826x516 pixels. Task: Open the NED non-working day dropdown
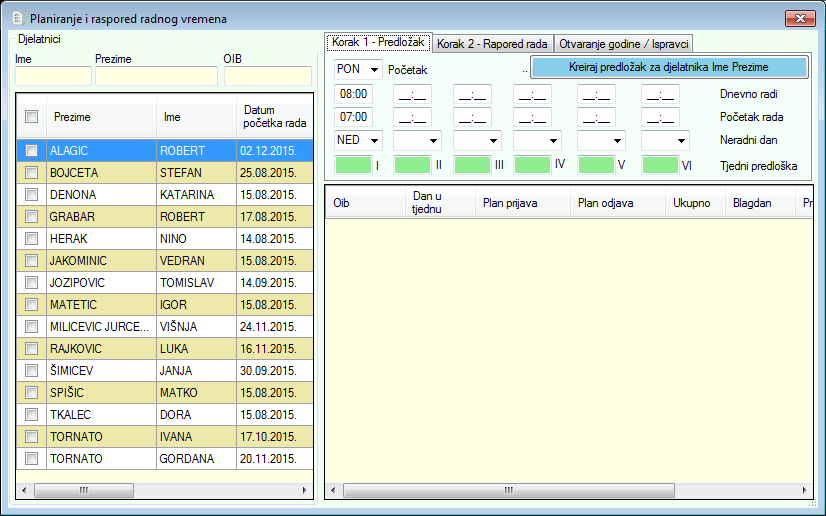374,141
